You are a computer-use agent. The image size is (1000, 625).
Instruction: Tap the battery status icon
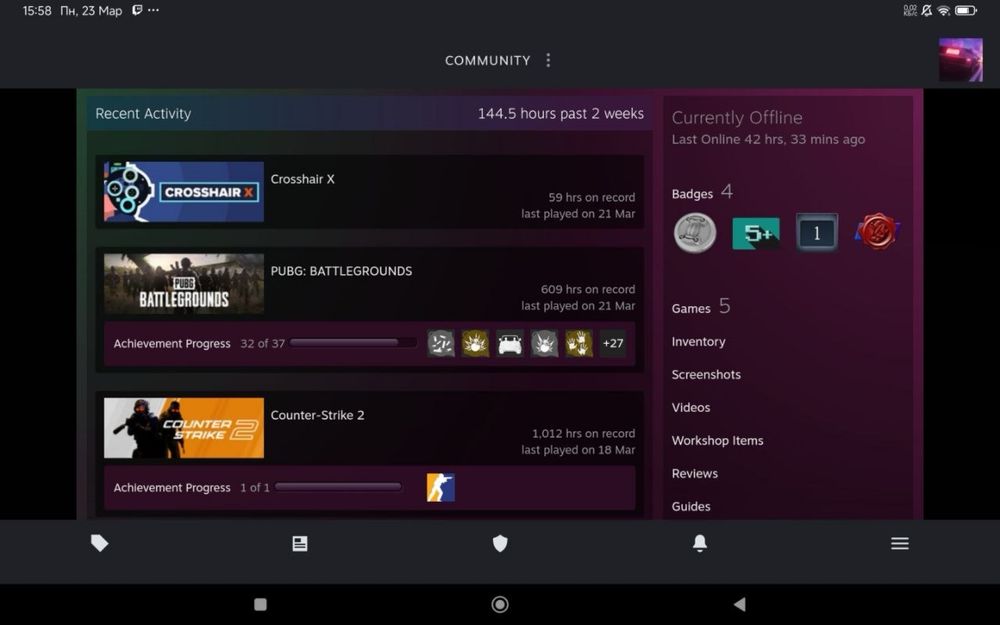966,10
